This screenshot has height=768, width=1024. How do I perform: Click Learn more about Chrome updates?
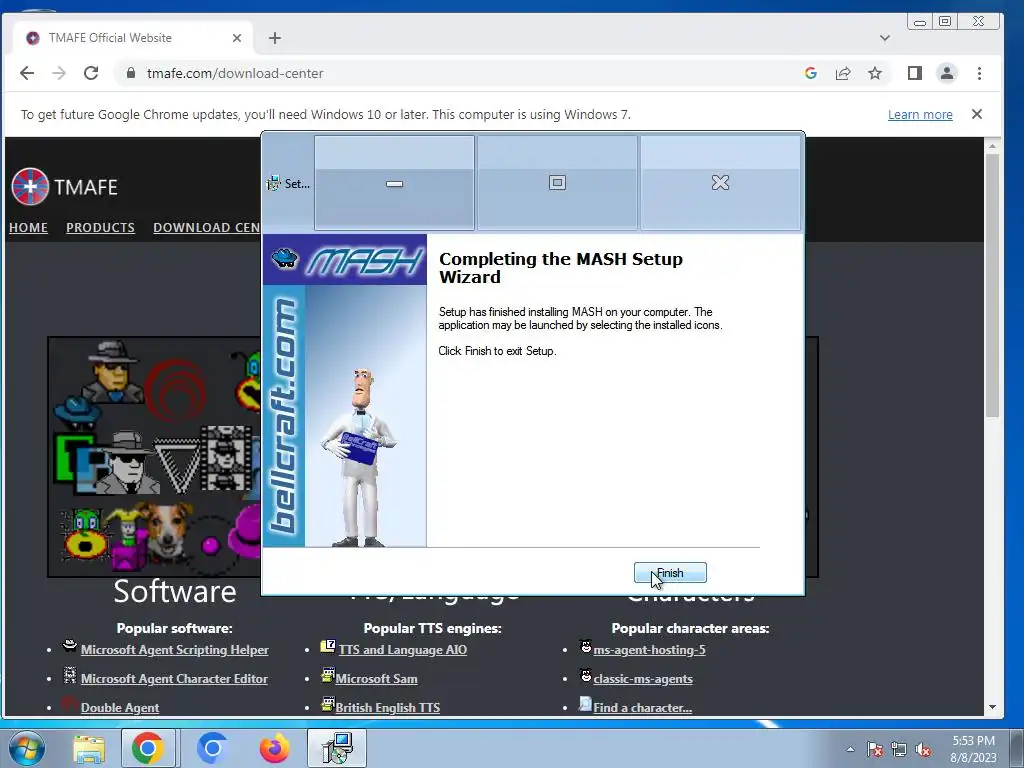click(x=920, y=114)
